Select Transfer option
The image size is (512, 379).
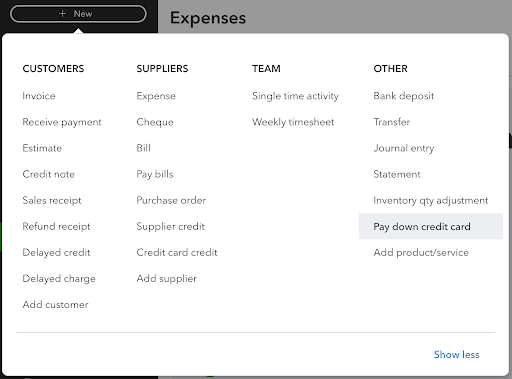coord(392,122)
